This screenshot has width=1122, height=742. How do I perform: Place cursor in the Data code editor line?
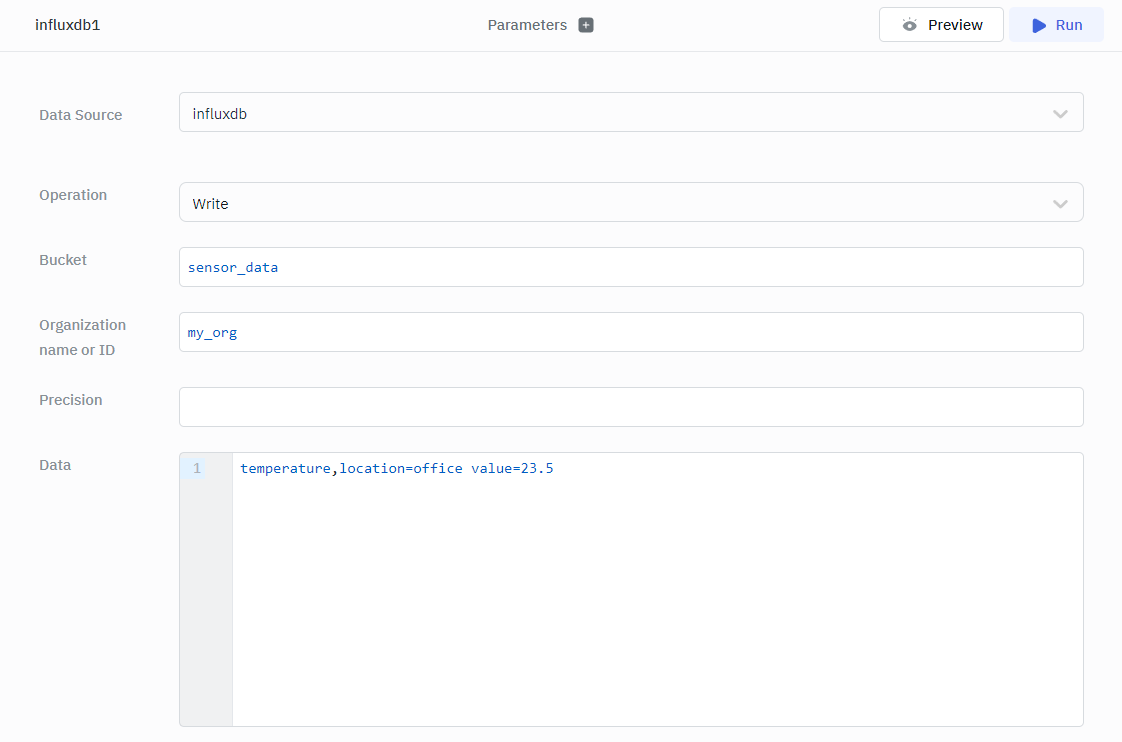point(650,468)
